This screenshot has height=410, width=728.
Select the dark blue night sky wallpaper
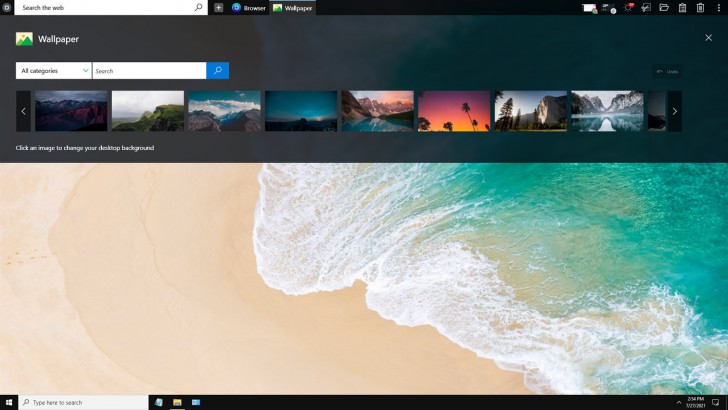301,111
